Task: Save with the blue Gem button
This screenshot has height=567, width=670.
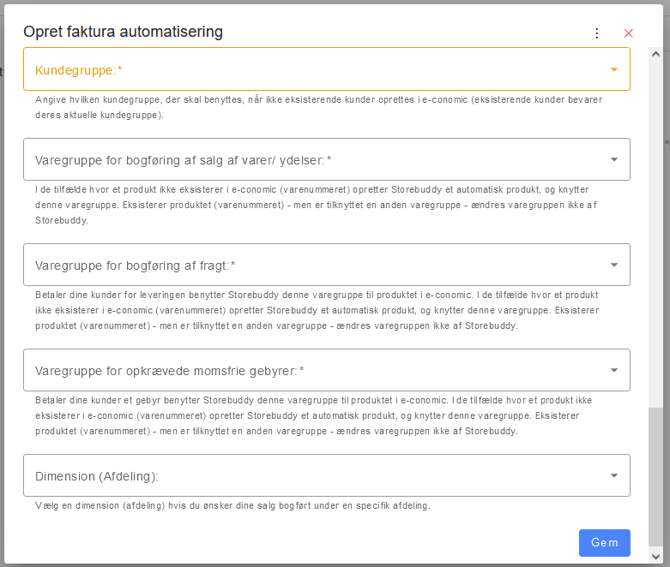Action: pyautogui.click(x=604, y=543)
